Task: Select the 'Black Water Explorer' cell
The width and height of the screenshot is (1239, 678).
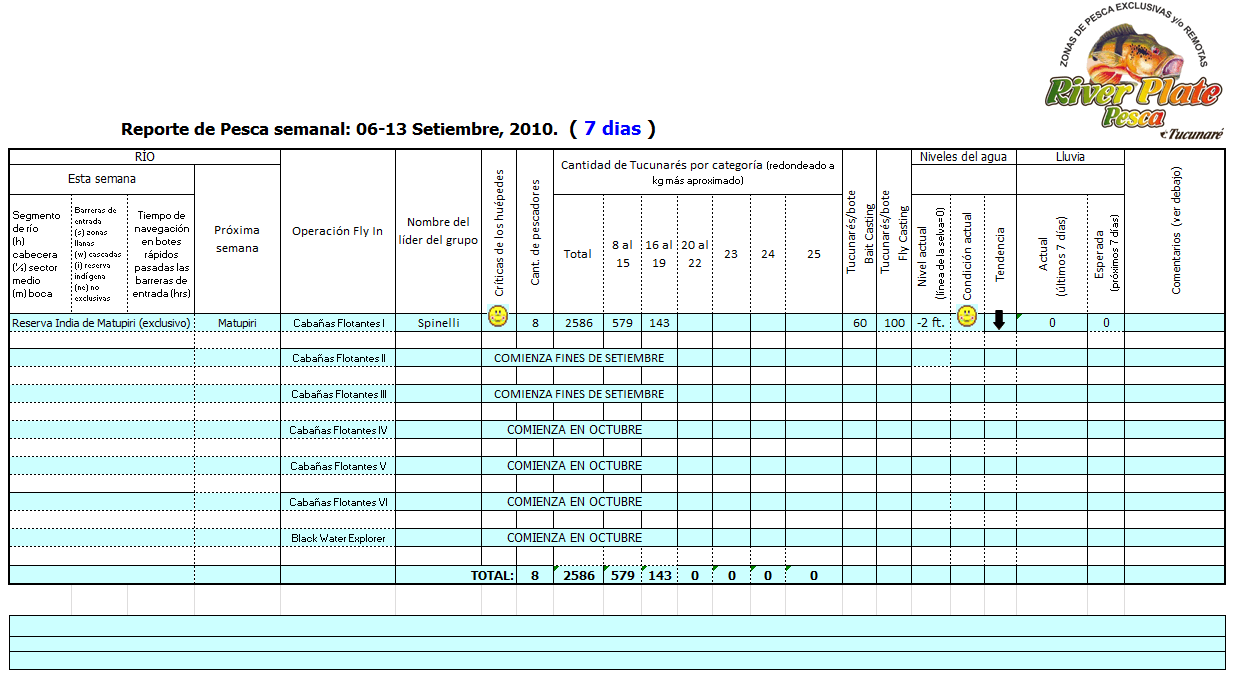Action: pos(338,538)
